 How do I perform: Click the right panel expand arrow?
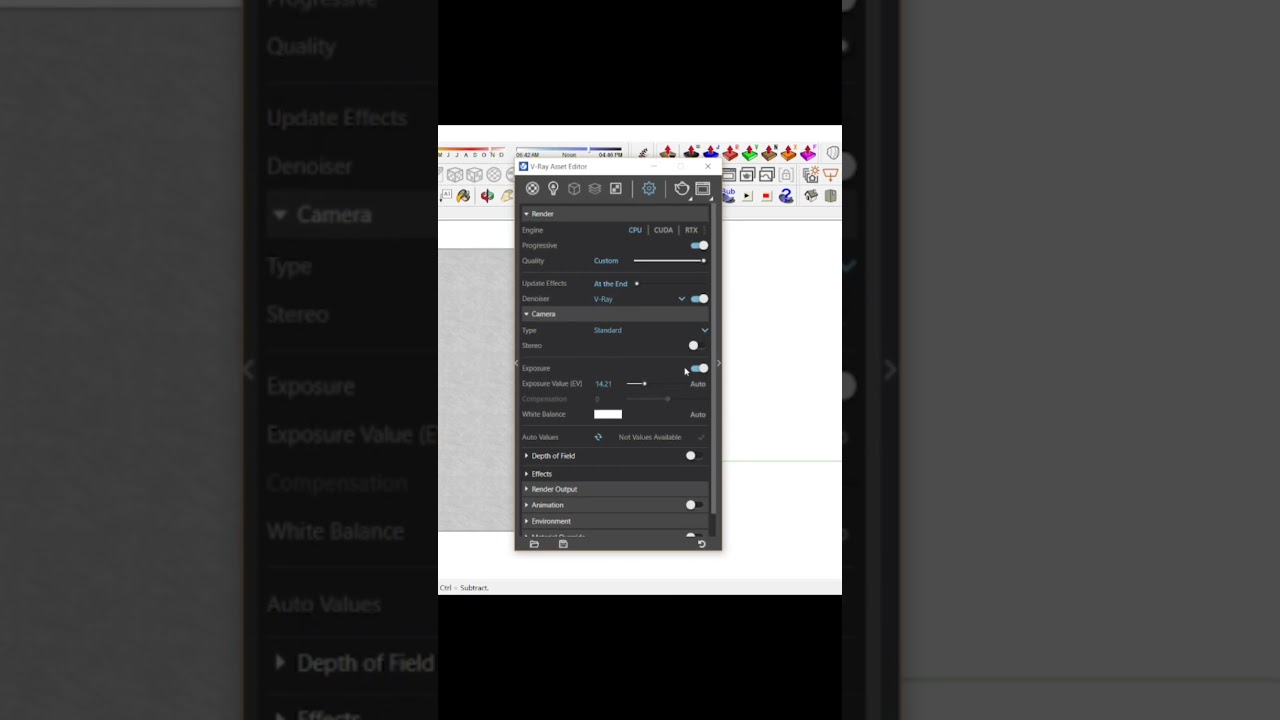(719, 363)
